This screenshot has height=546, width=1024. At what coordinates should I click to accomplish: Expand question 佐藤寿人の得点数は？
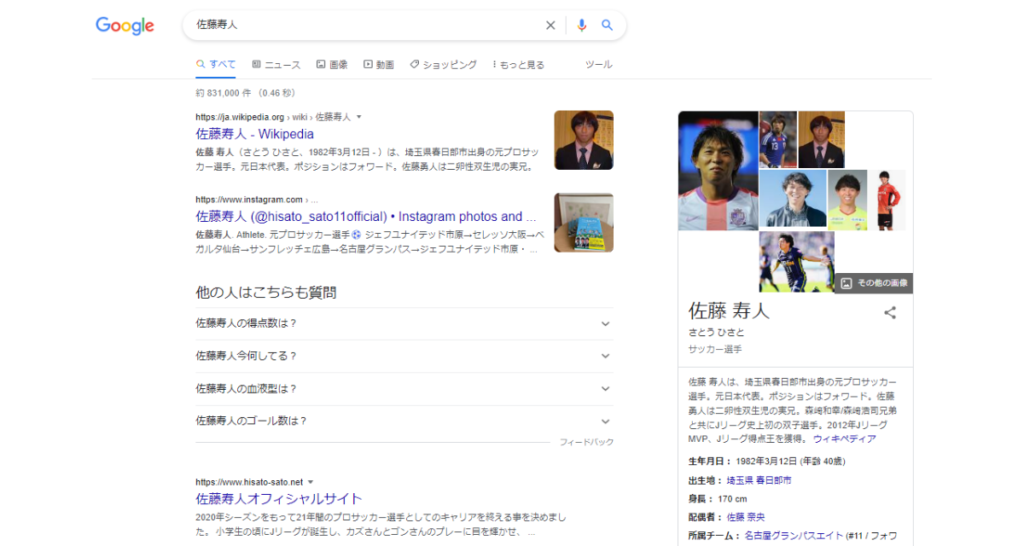click(404, 323)
